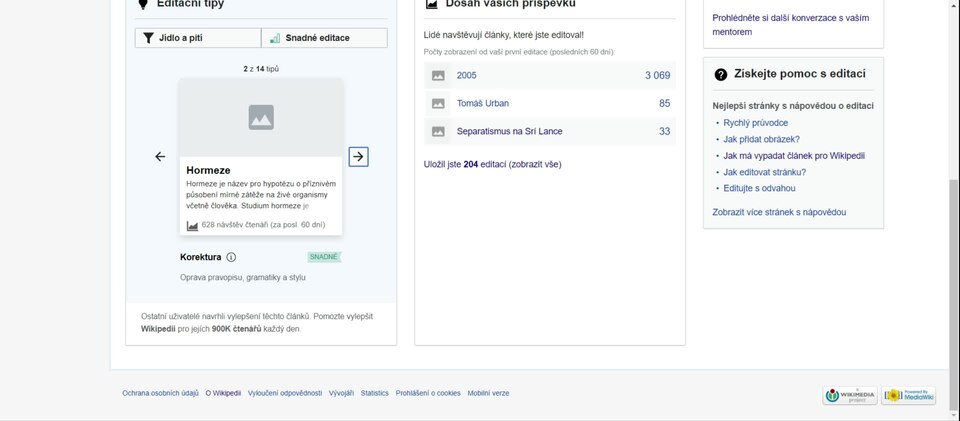Open Separatismus na Srí Lance article
Image resolution: width=960 pixels, height=421 pixels.
(x=509, y=132)
